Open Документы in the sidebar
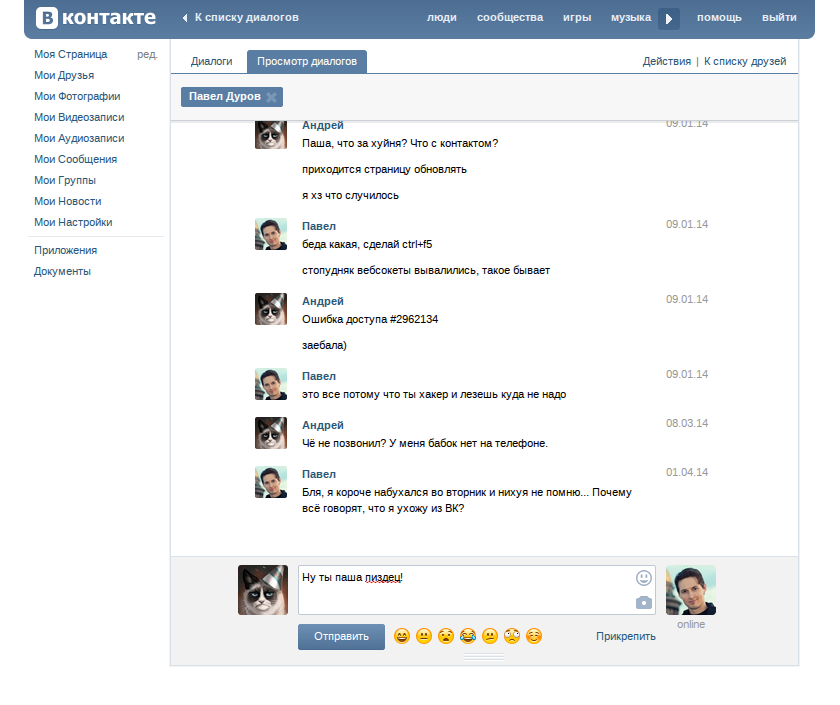 click(62, 271)
